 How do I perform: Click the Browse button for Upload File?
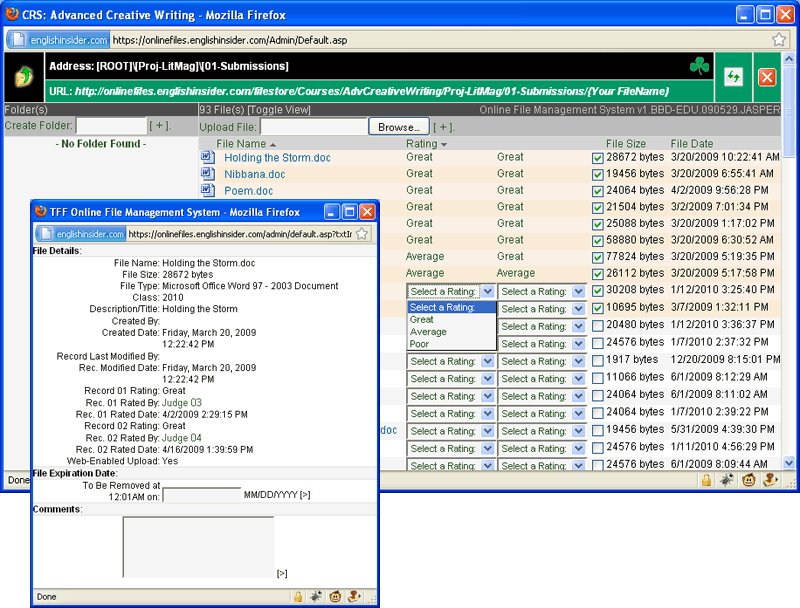click(x=399, y=127)
